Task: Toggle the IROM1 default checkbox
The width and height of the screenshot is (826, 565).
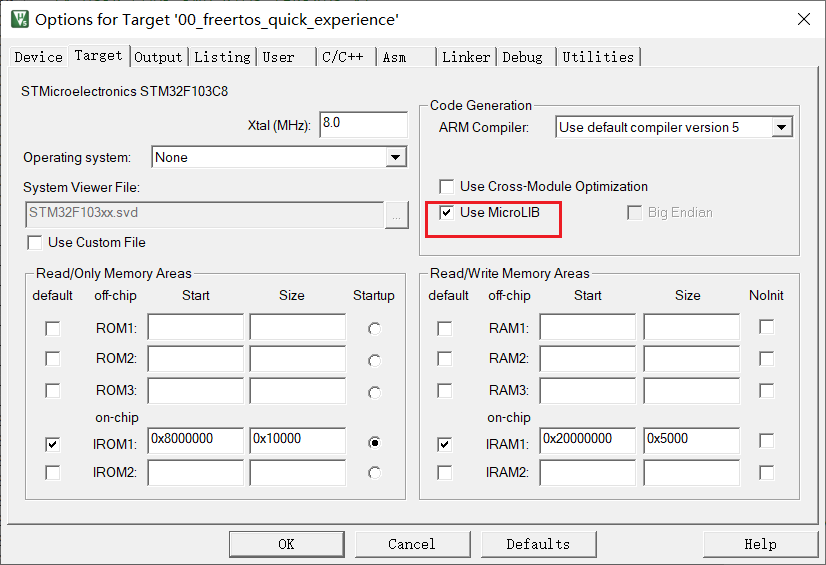Action: [x=53, y=444]
